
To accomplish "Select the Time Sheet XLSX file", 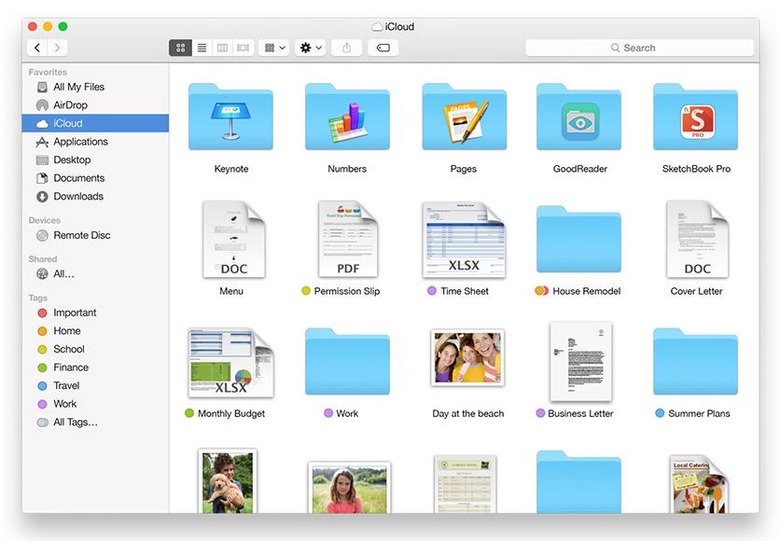I will click(x=464, y=239).
